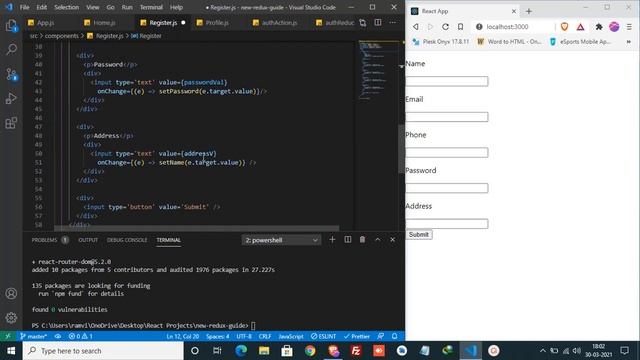Open the Edit menu
The height and width of the screenshot is (360, 640).
tap(42, 7)
